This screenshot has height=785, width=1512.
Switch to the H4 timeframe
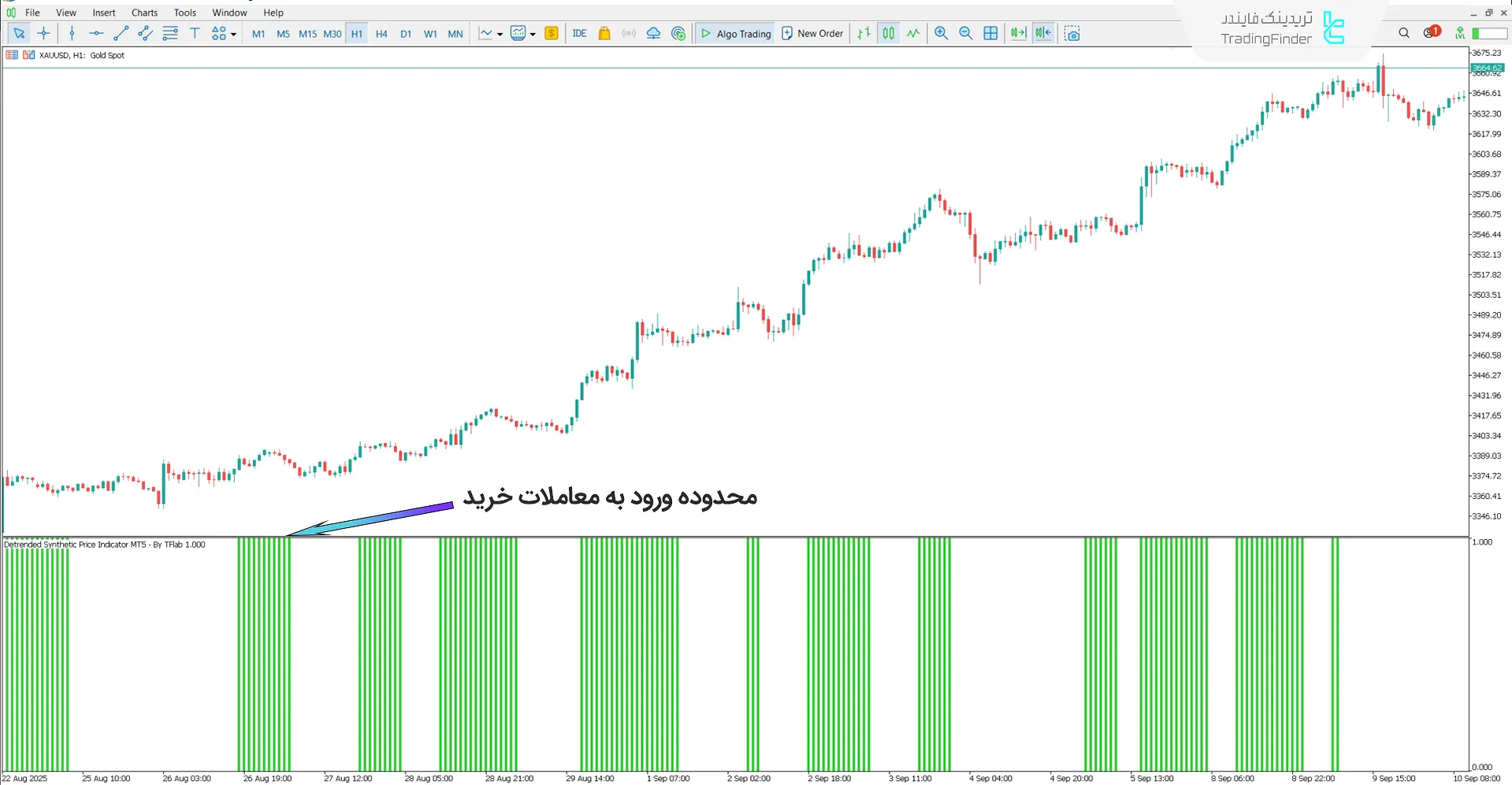pyautogui.click(x=381, y=33)
